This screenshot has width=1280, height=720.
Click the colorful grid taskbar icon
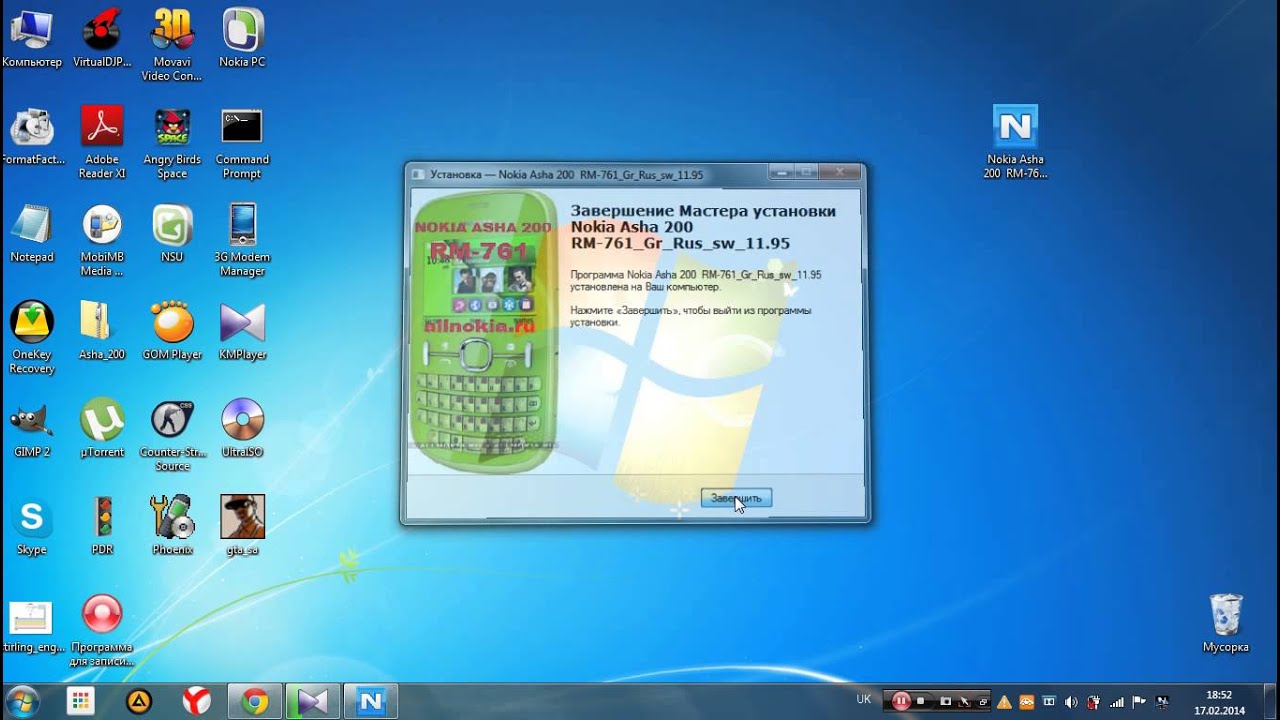[81, 702]
